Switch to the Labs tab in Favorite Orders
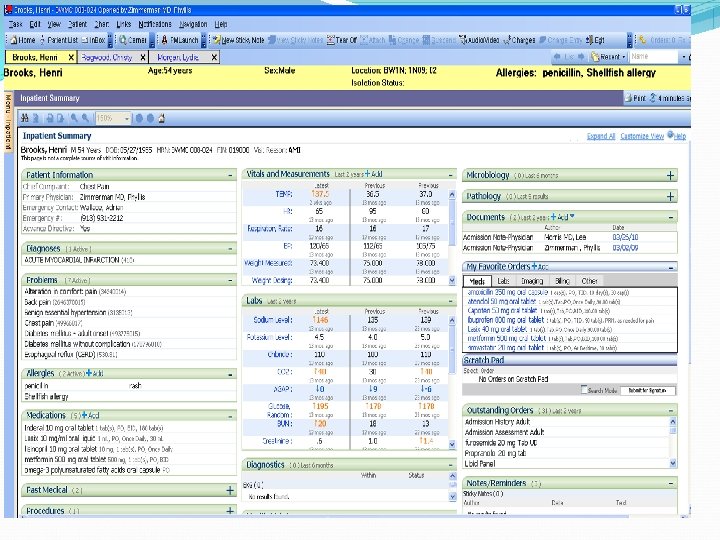The width and height of the screenshot is (720, 540). coord(504,281)
